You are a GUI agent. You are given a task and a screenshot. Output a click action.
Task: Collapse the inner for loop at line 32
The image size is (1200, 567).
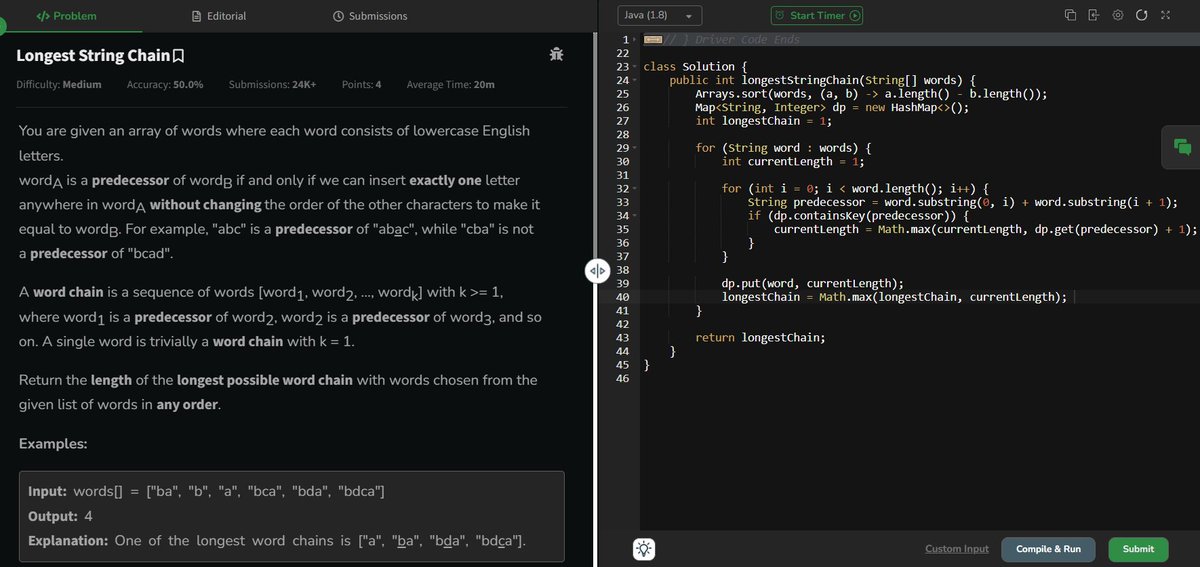(x=635, y=188)
